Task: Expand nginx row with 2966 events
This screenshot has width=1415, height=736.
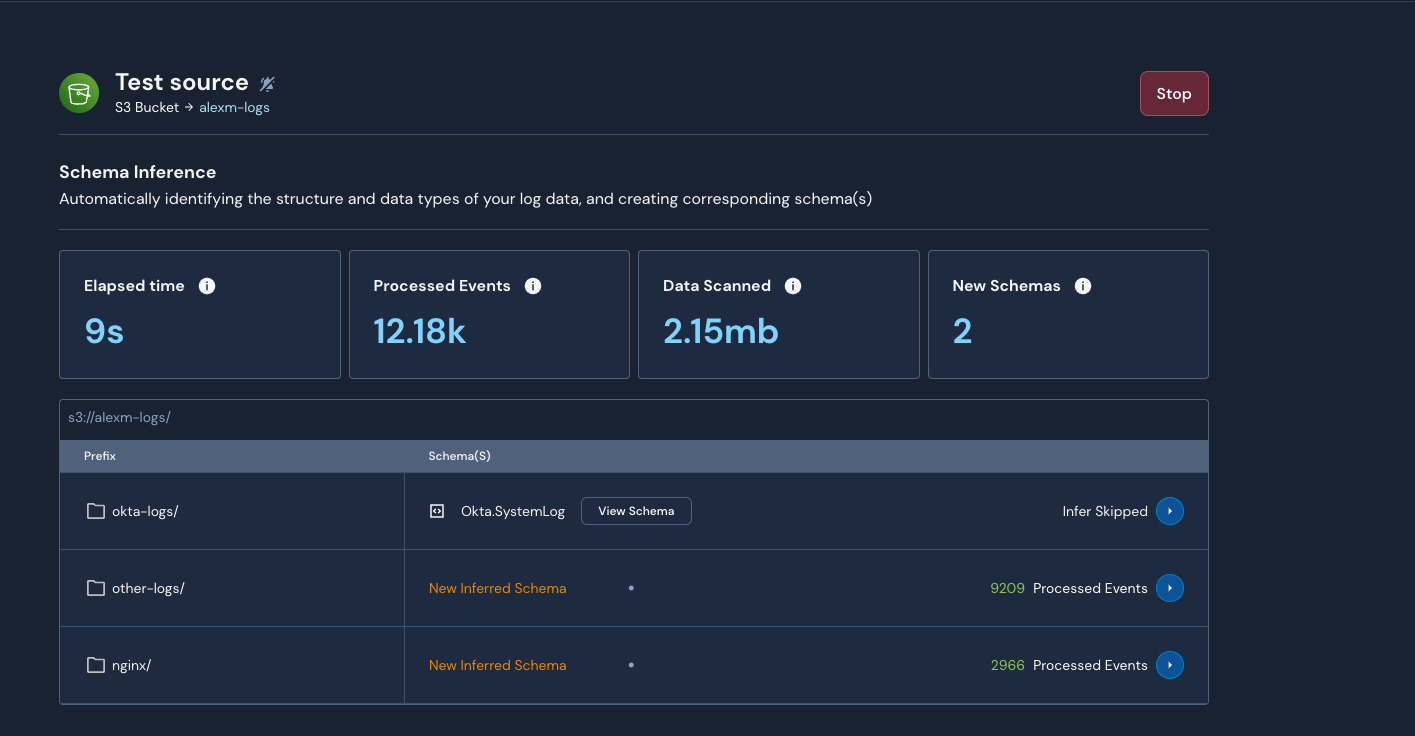Action: (x=1169, y=665)
